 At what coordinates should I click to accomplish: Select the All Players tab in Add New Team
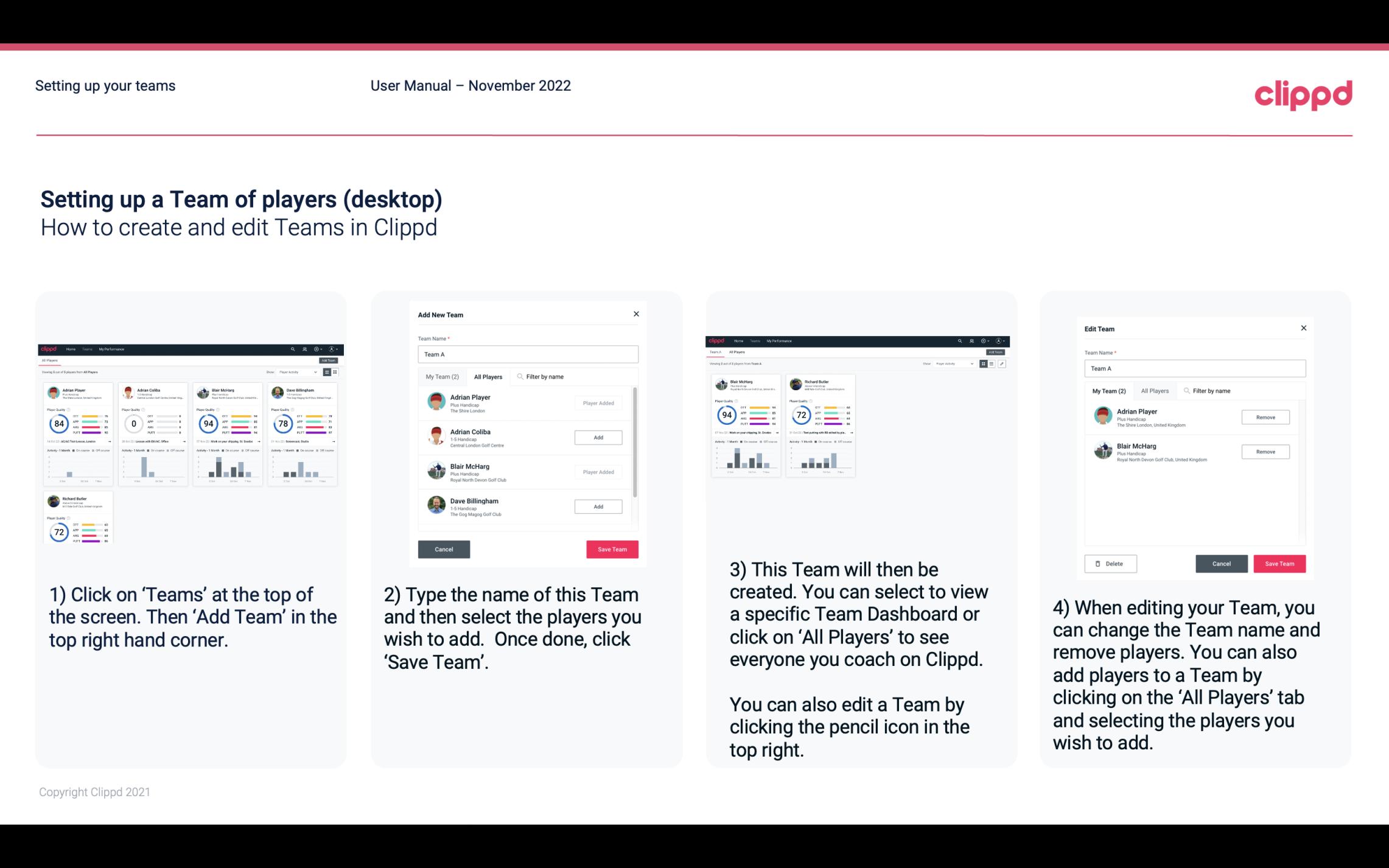coord(487,376)
